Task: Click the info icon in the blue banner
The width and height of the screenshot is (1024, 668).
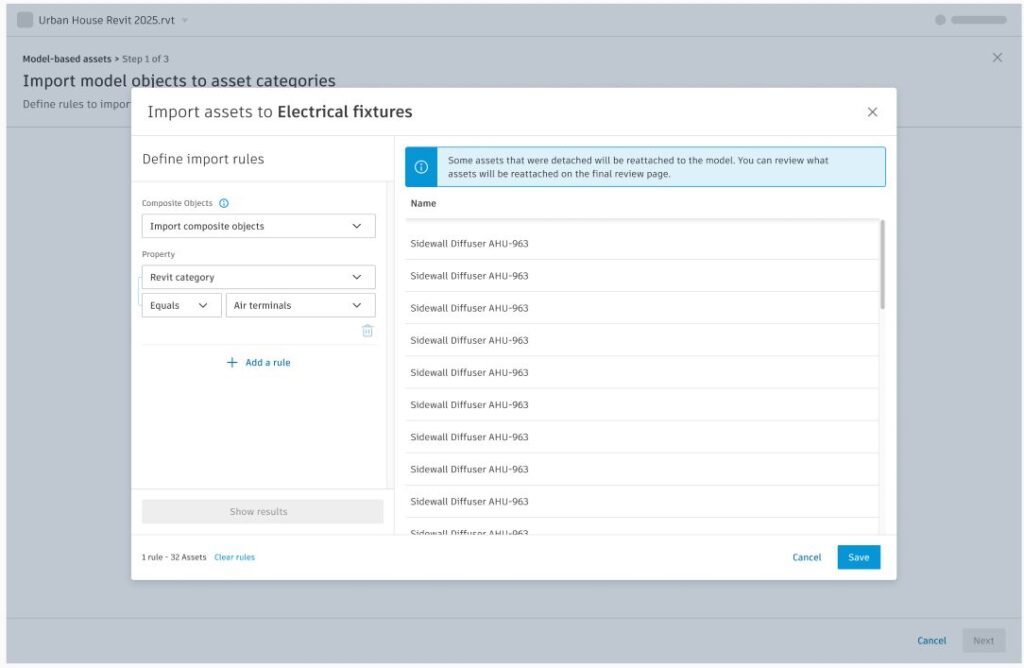Action: coord(421,167)
